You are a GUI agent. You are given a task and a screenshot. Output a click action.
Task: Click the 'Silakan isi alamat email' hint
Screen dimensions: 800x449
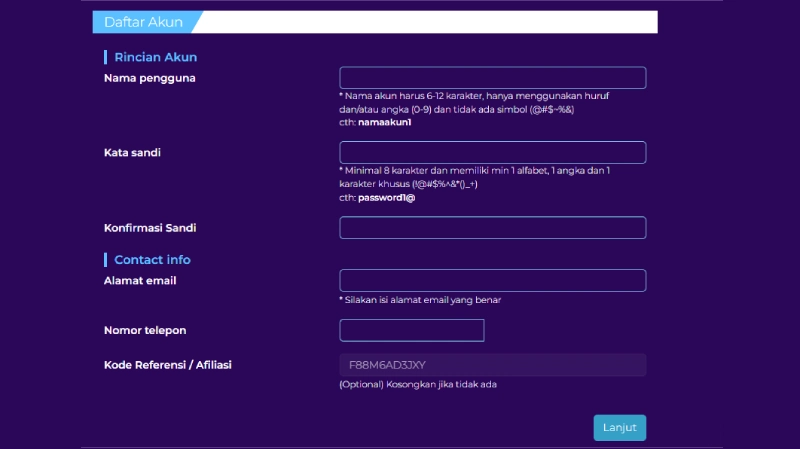point(420,300)
